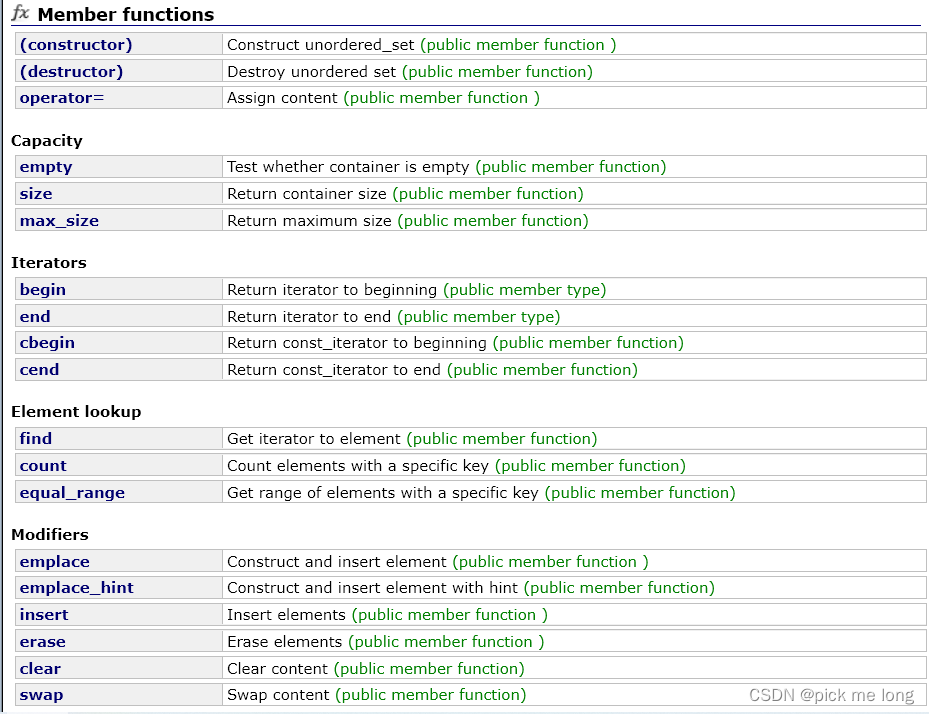Click the fx icon beside Member functions
The height and width of the screenshot is (714, 929).
[21, 12]
